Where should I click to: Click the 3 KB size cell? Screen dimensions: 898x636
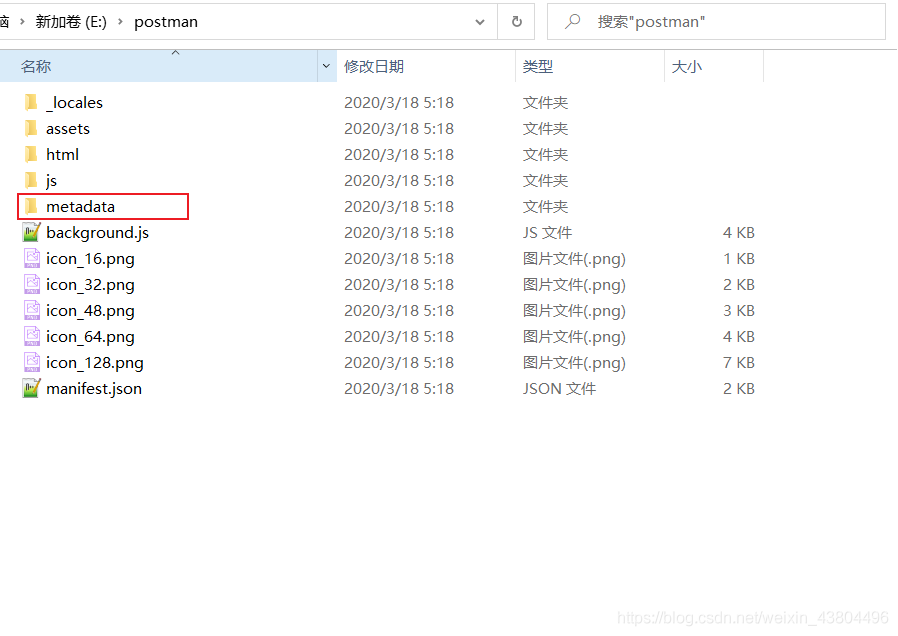click(739, 311)
